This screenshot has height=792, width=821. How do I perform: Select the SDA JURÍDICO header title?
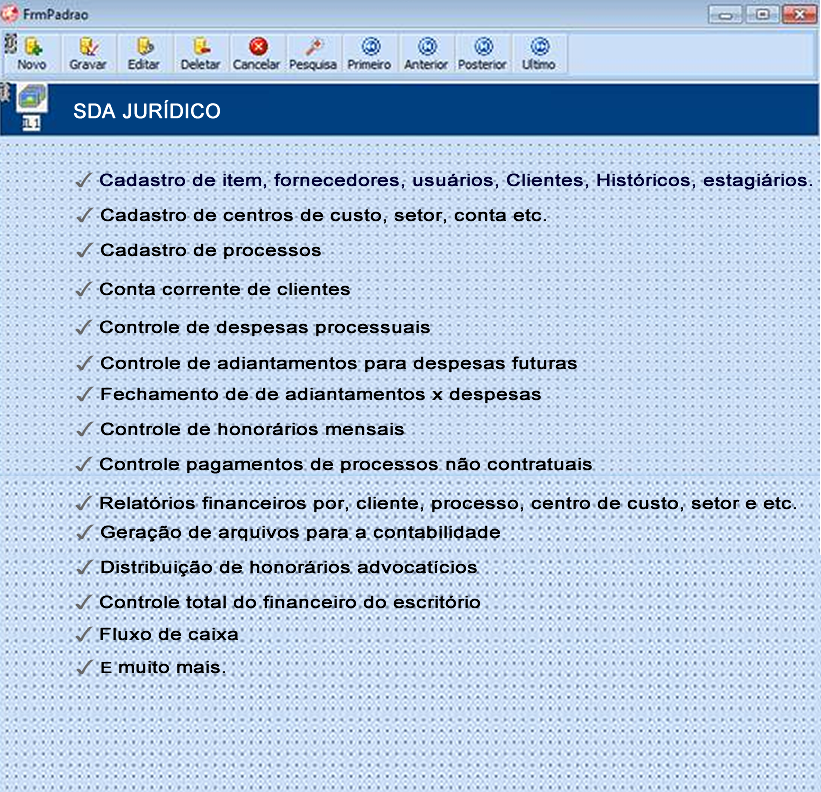coord(146,111)
